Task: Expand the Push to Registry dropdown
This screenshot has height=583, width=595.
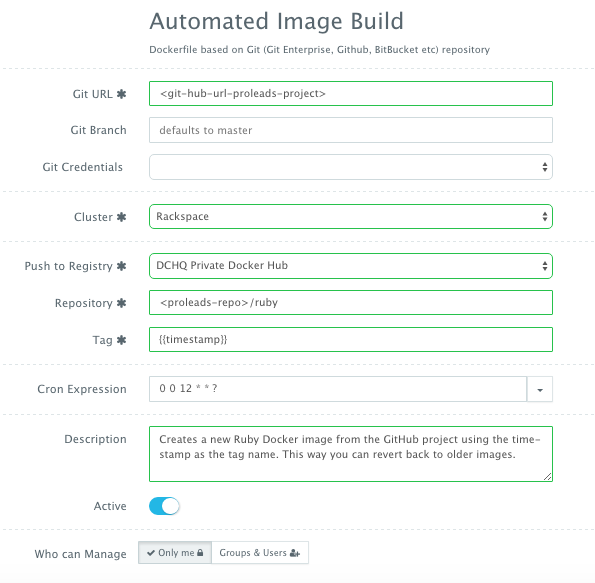Action: click(351, 266)
